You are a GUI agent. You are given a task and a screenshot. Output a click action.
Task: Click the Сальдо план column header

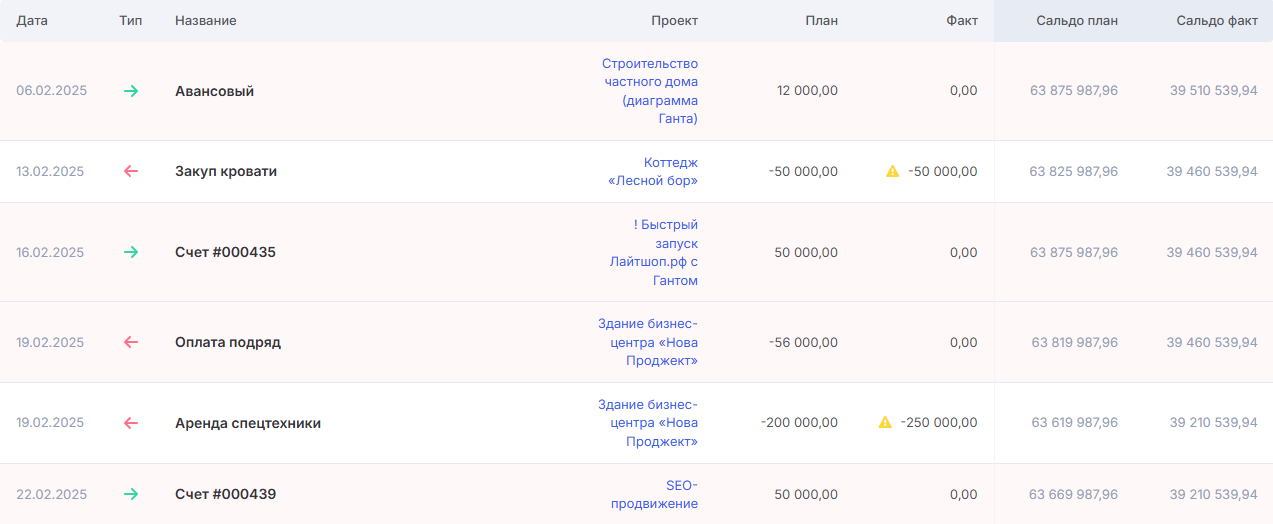click(x=1077, y=20)
